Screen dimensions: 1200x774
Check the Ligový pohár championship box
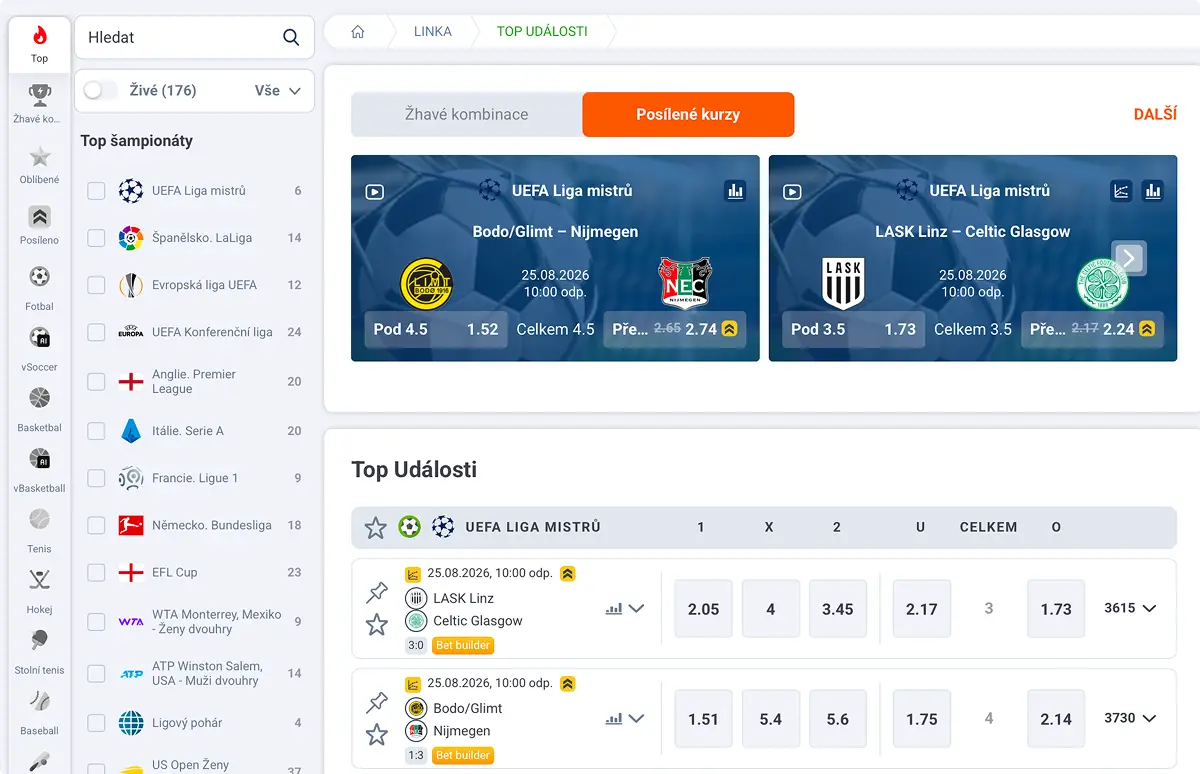[x=96, y=723]
